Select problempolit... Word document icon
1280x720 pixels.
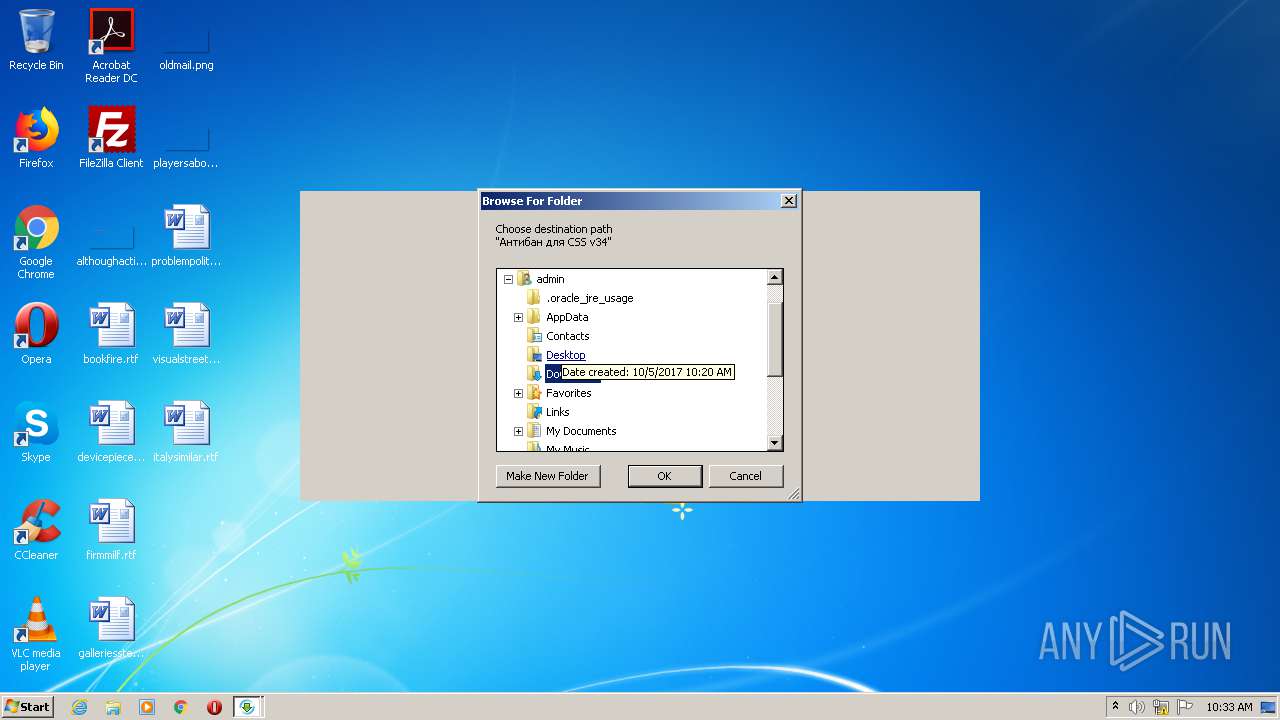[x=186, y=236]
